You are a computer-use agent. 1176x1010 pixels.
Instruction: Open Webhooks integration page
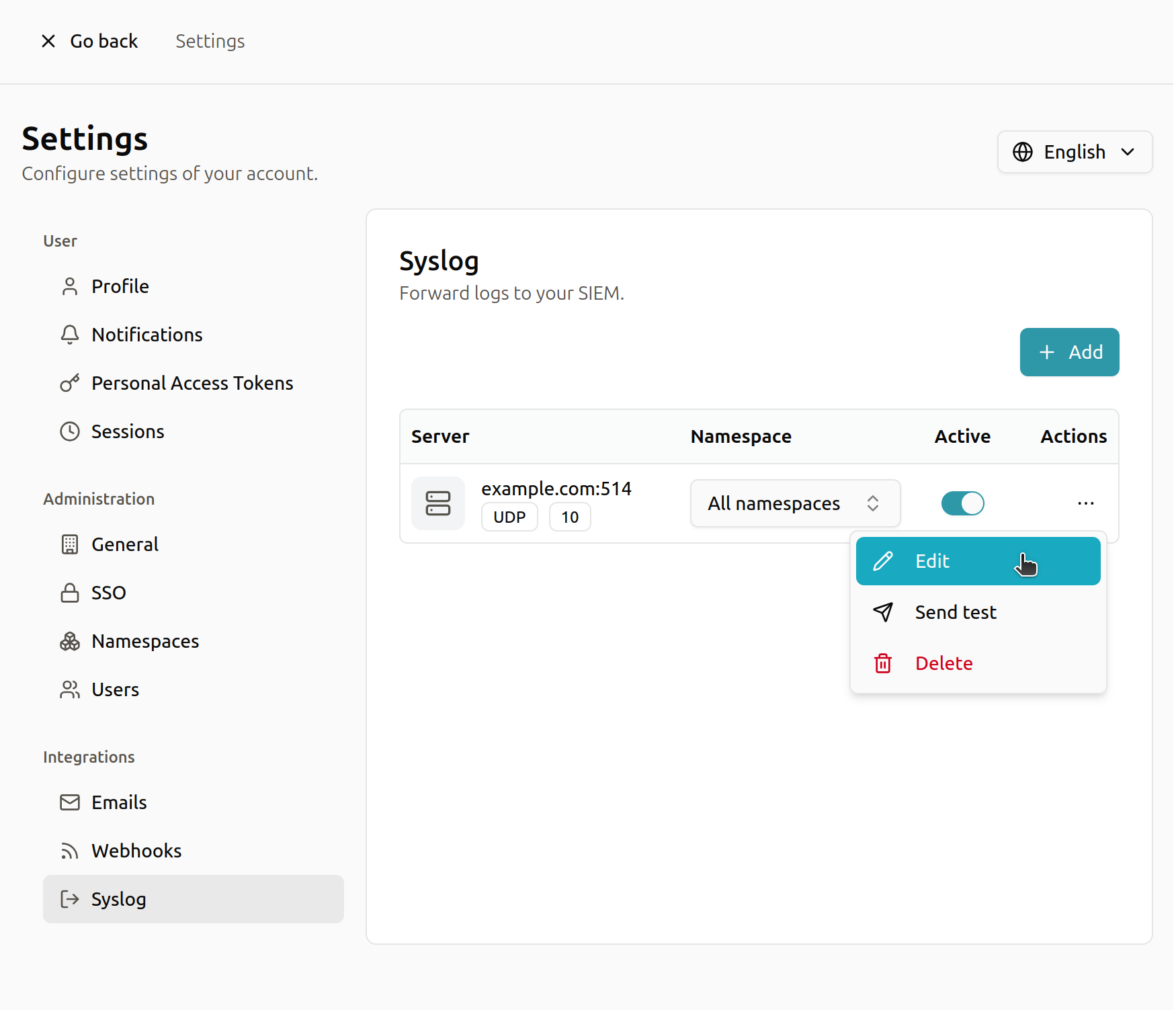tap(194, 851)
